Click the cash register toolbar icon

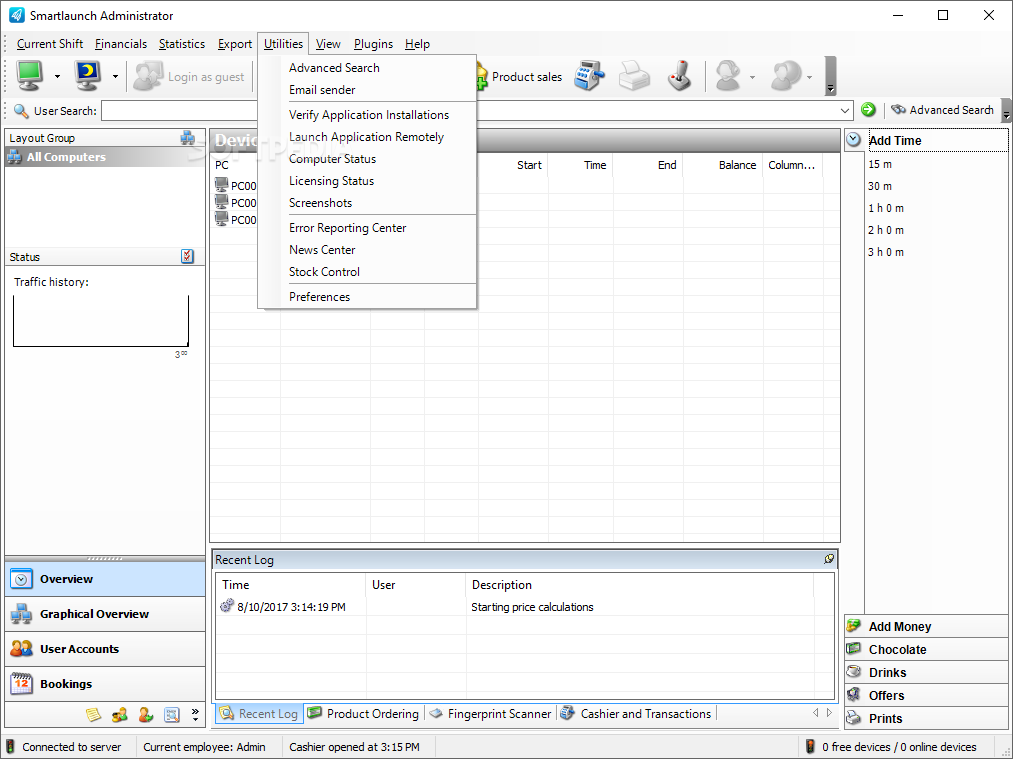588,76
